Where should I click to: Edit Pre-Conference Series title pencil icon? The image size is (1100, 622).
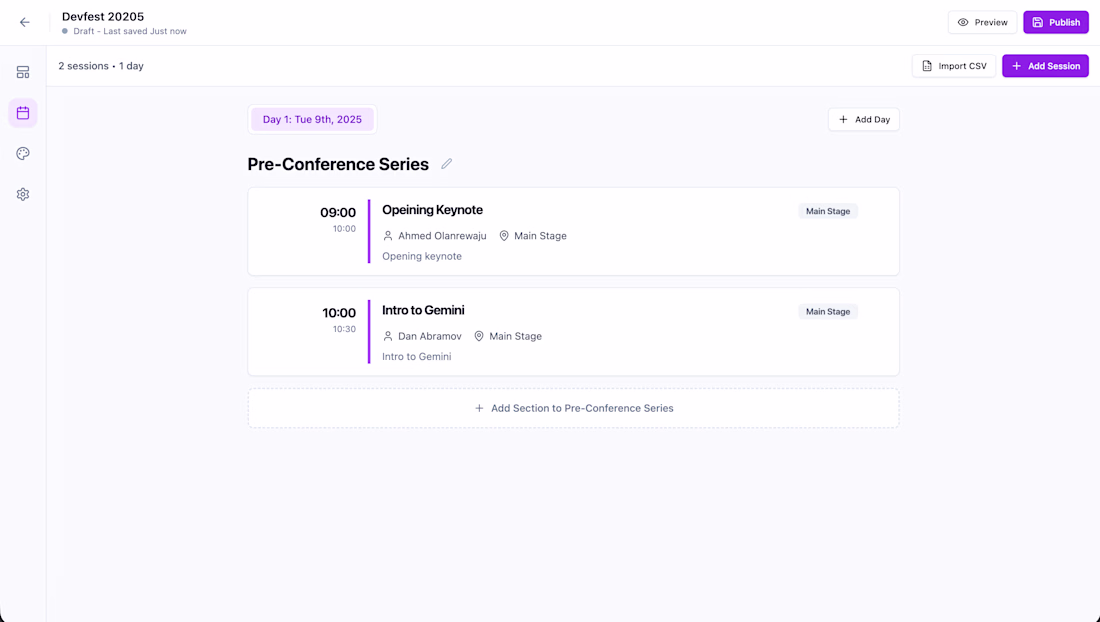(x=447, y=164)
